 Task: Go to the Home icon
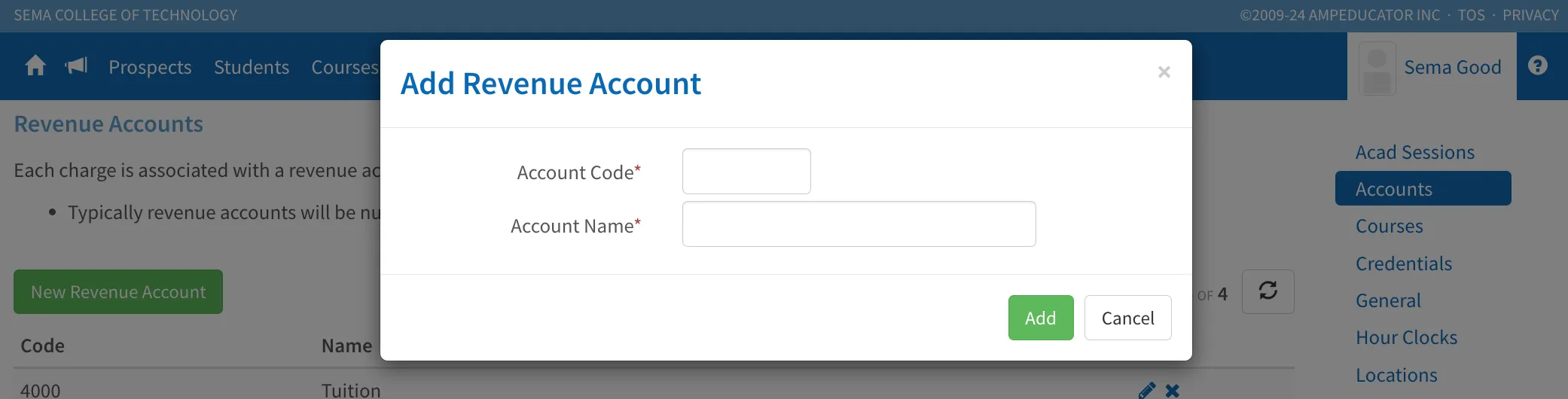pos(35,66)
